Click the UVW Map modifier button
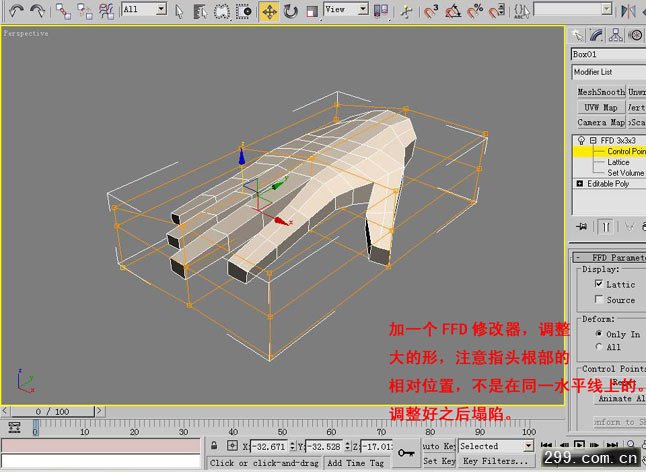646x472 pixels. (601, 107)
